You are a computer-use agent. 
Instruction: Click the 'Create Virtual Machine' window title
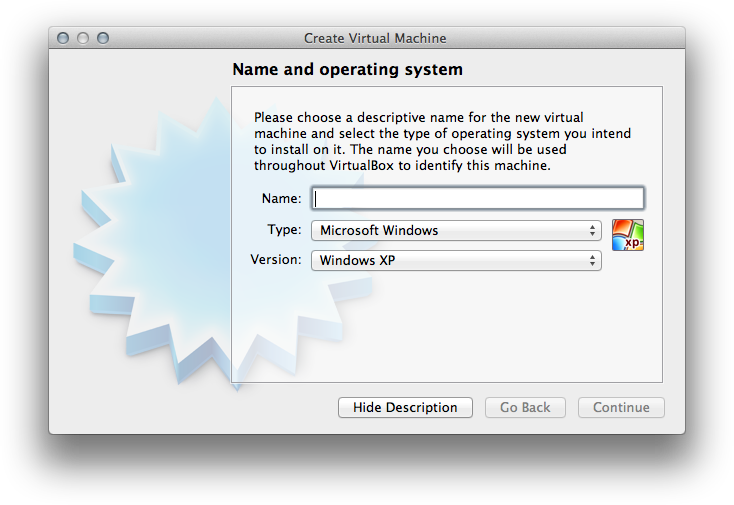(375, 38)
